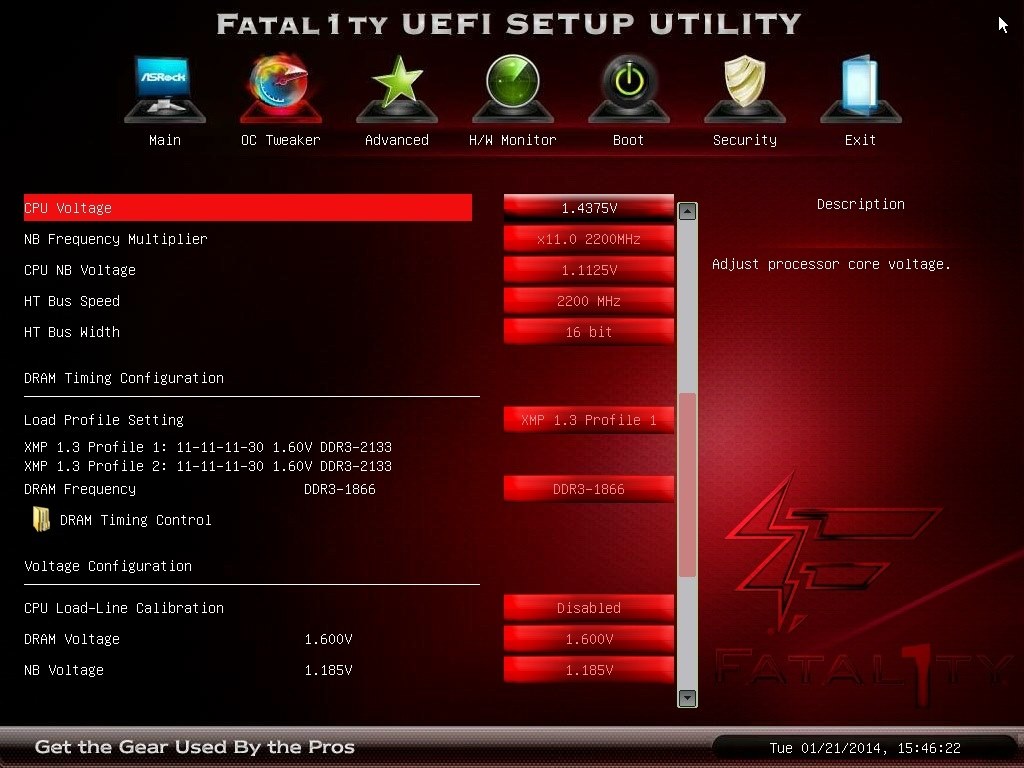The height and width of the screenshot is (768, 1024).
Task: Click the scrollbar up arrow
Action: pyautogui.click(x=687, y=212)
